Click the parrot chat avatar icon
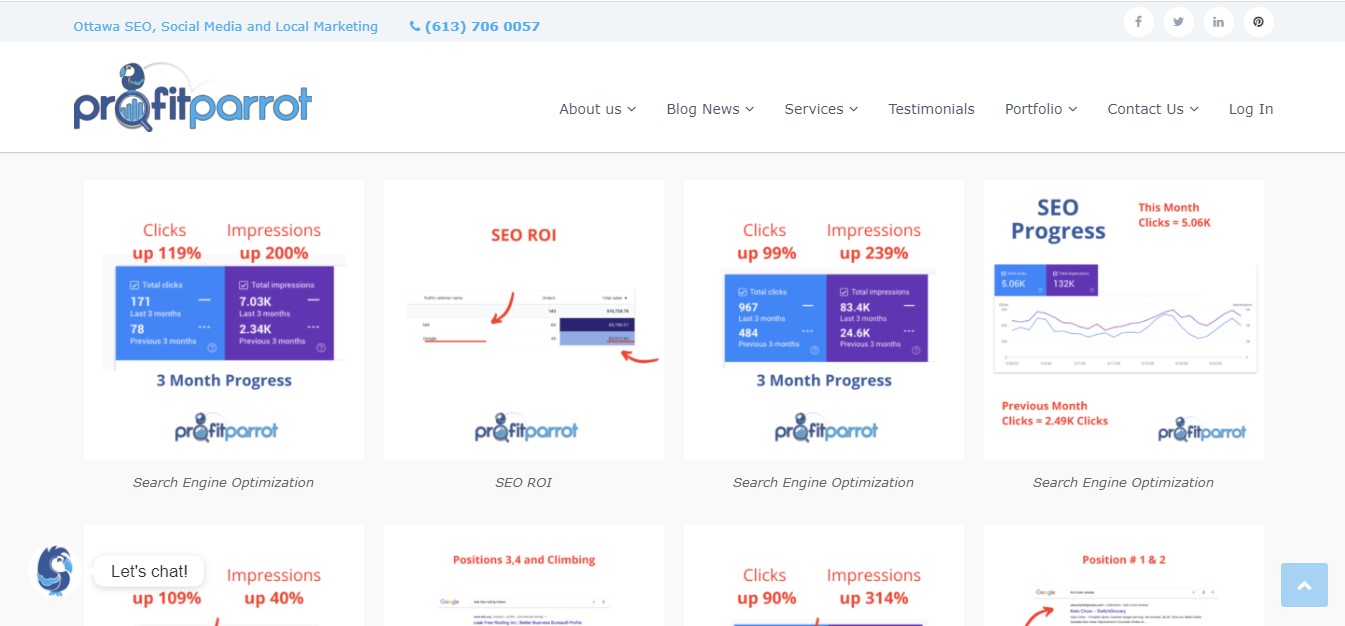This screenshot has height=626, width=1345. [x=55, y=571]
